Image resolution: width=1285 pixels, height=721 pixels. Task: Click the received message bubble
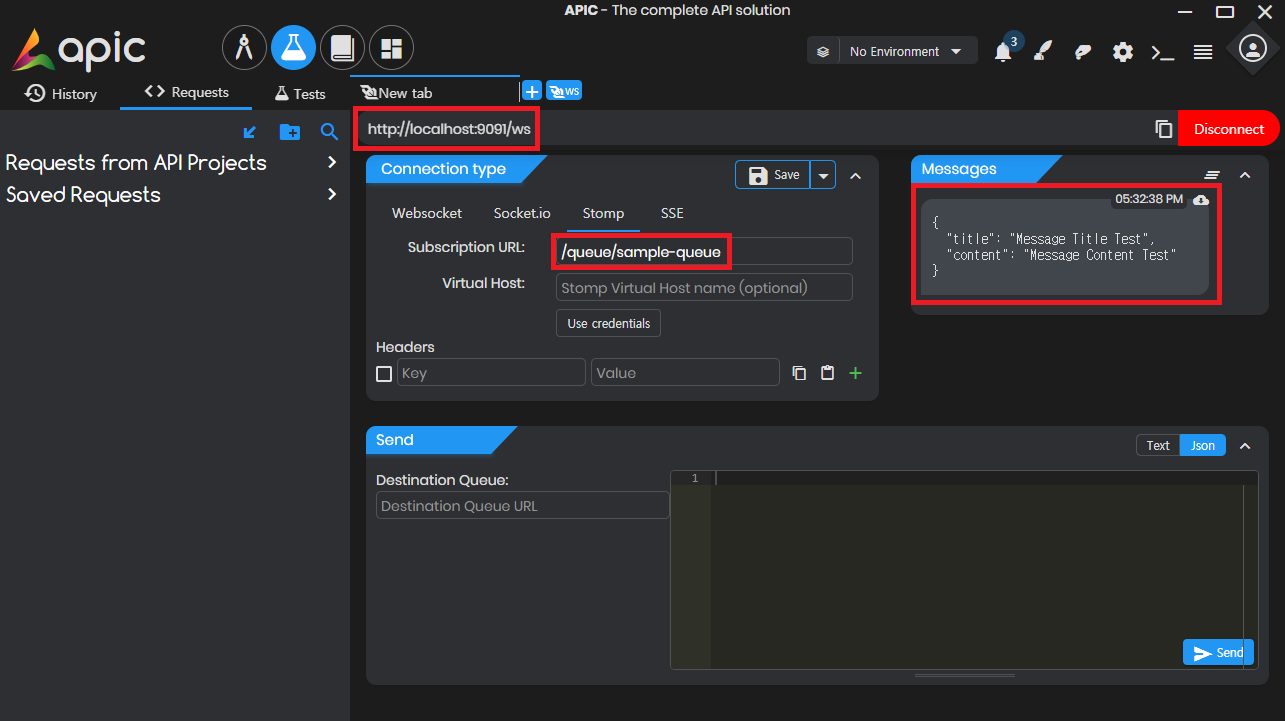click(1065, 247)
